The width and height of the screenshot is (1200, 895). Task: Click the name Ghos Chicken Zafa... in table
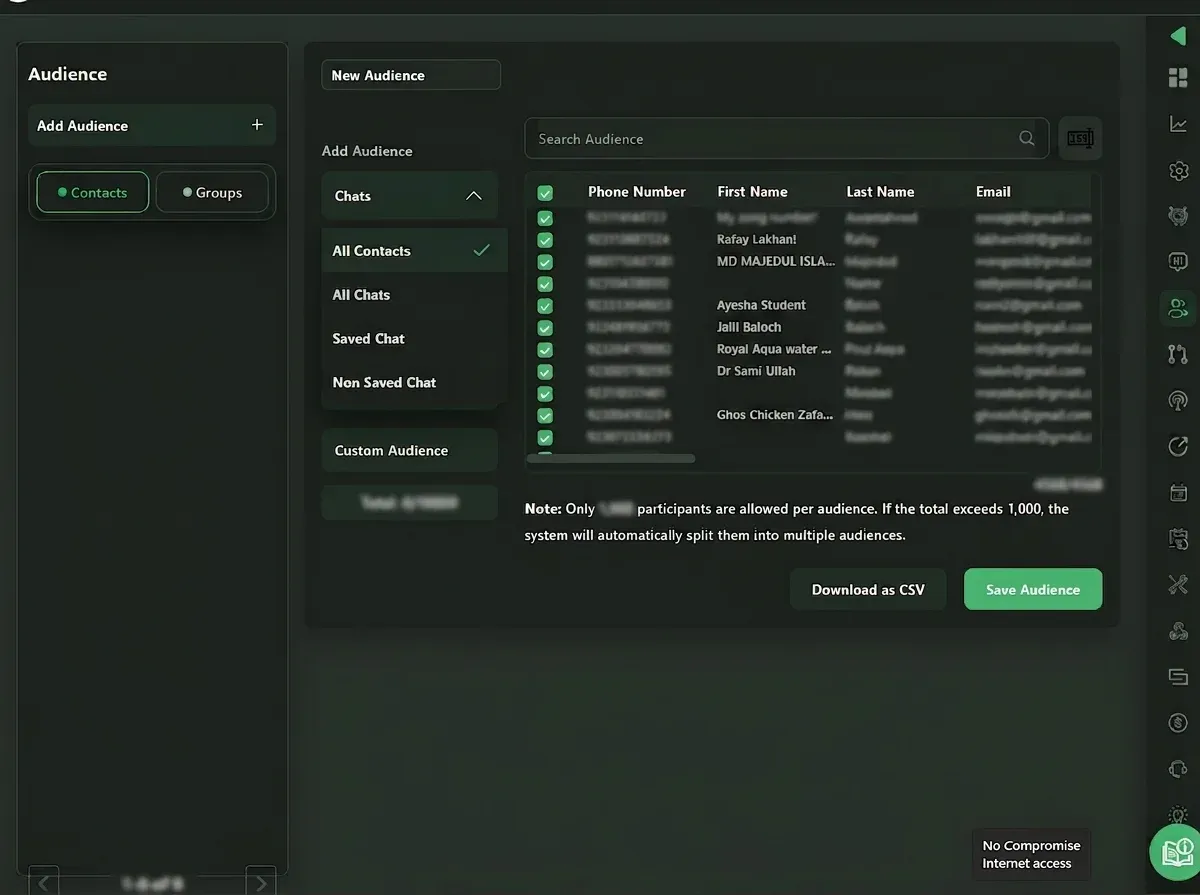775,416
